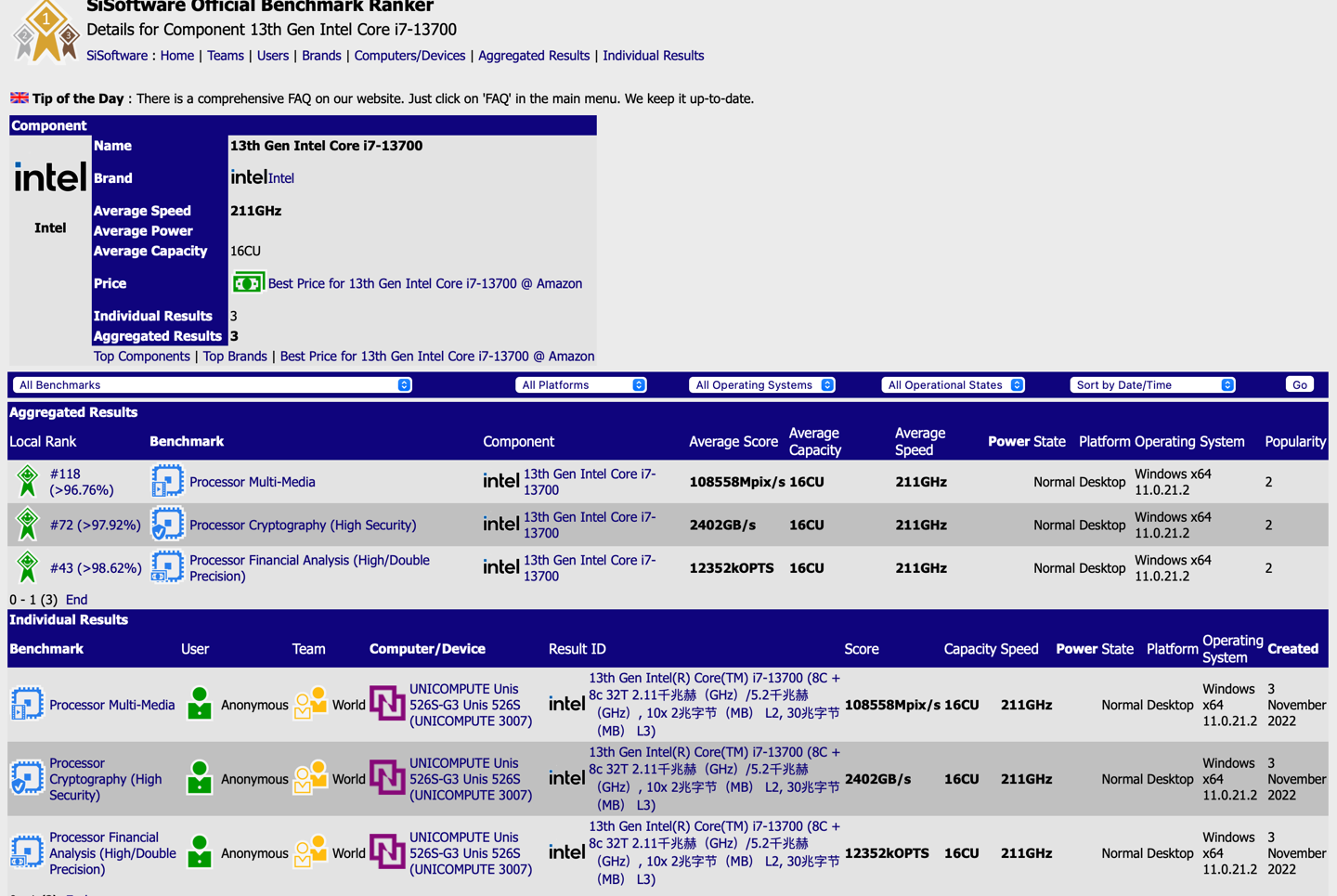The width and height of the screenshot is (1337, 896).
Task: Click green Anonymous user icon in Cryptography row
Action: click(200, 778)
